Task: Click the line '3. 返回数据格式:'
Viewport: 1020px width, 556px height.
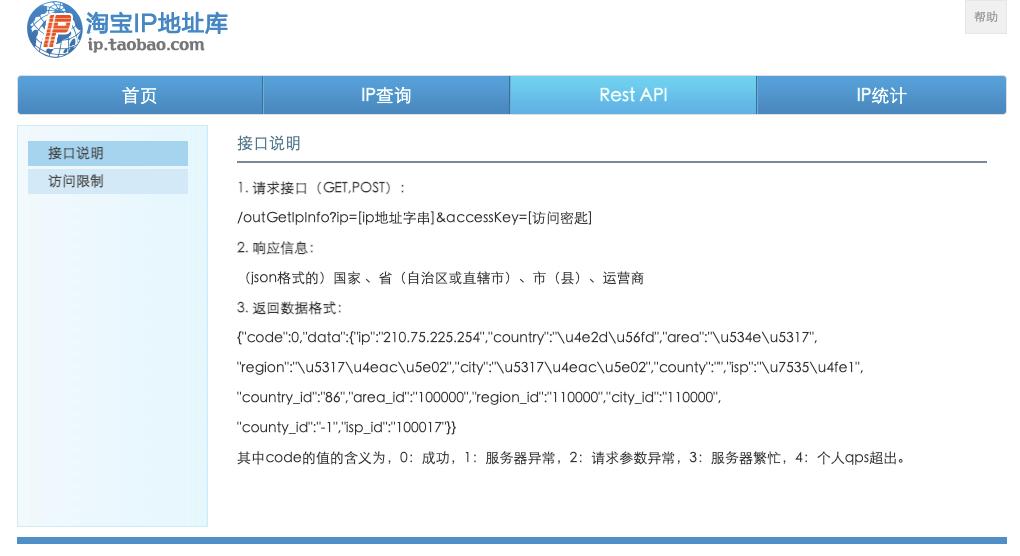Action: tap(289, 308)
